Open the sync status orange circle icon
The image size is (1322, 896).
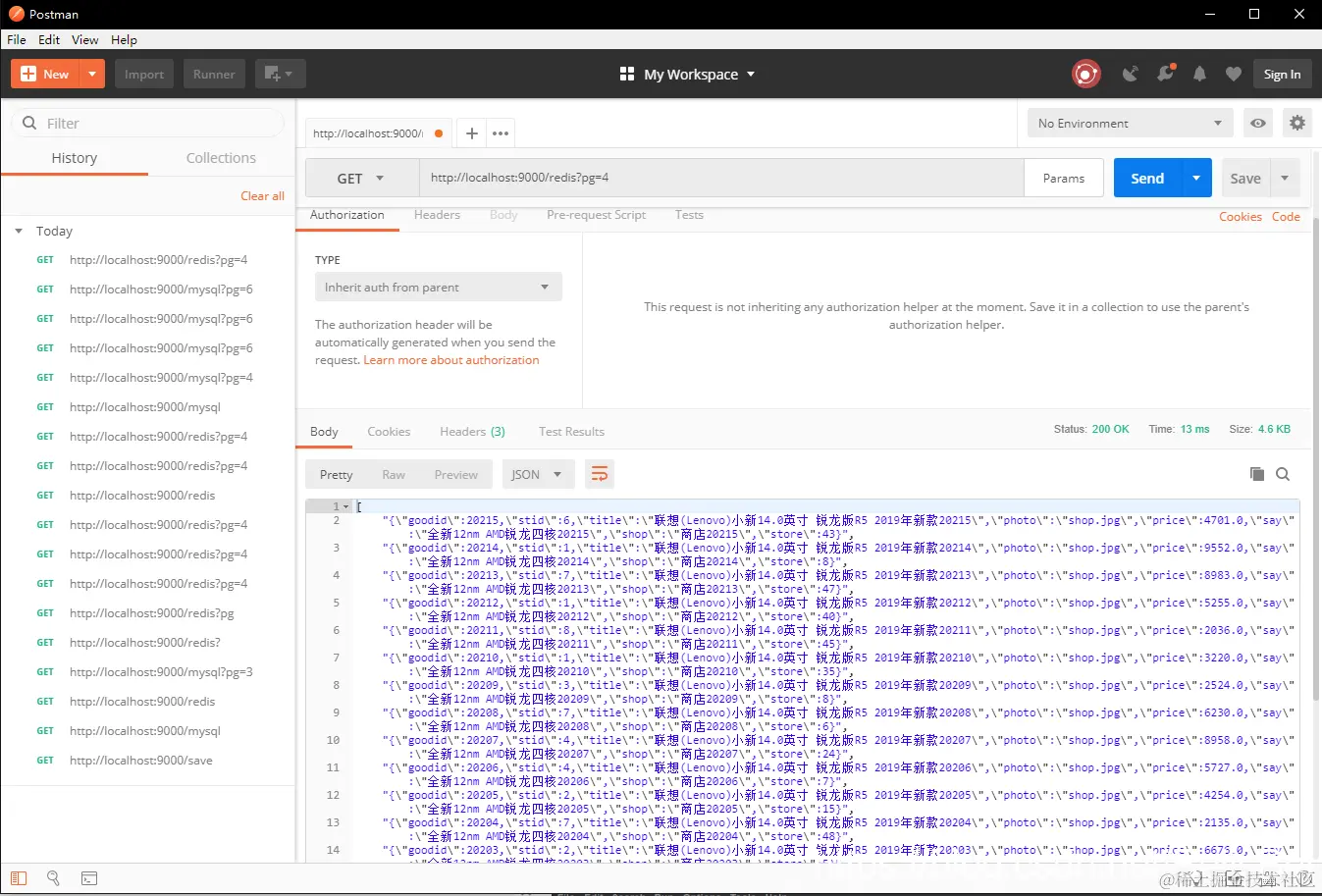[1085, 75]
